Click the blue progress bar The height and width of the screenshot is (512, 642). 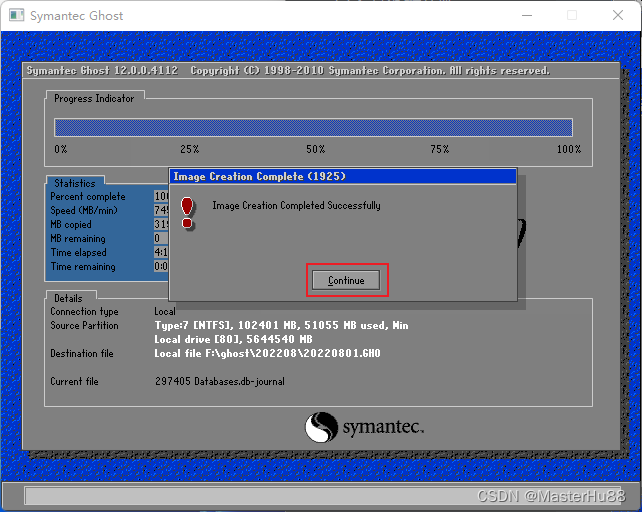[x=313, y=127]
